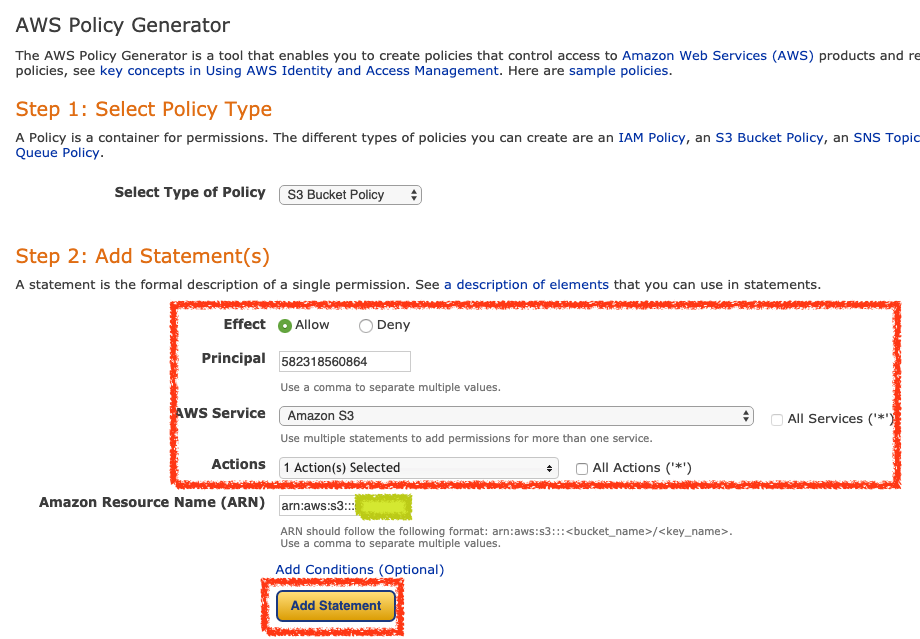Focus the Principal input field

pos(344,362)
